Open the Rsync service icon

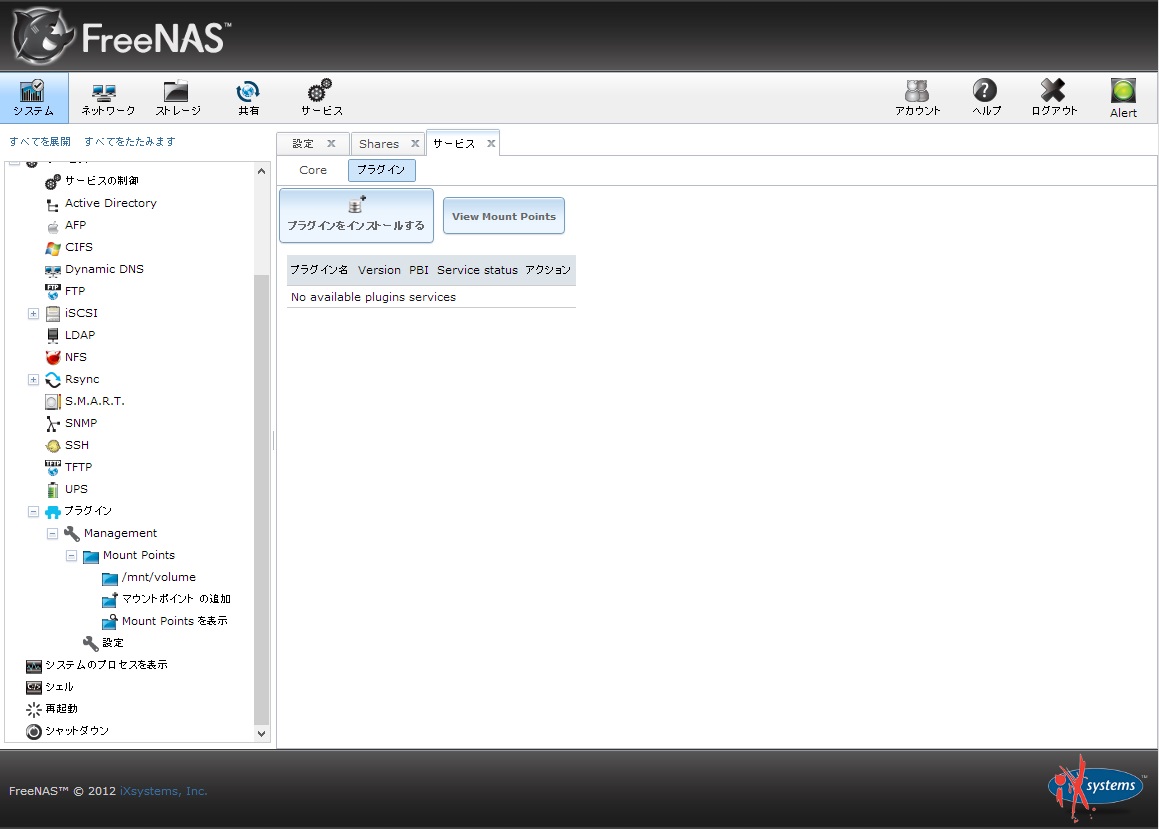pos(52,380)
